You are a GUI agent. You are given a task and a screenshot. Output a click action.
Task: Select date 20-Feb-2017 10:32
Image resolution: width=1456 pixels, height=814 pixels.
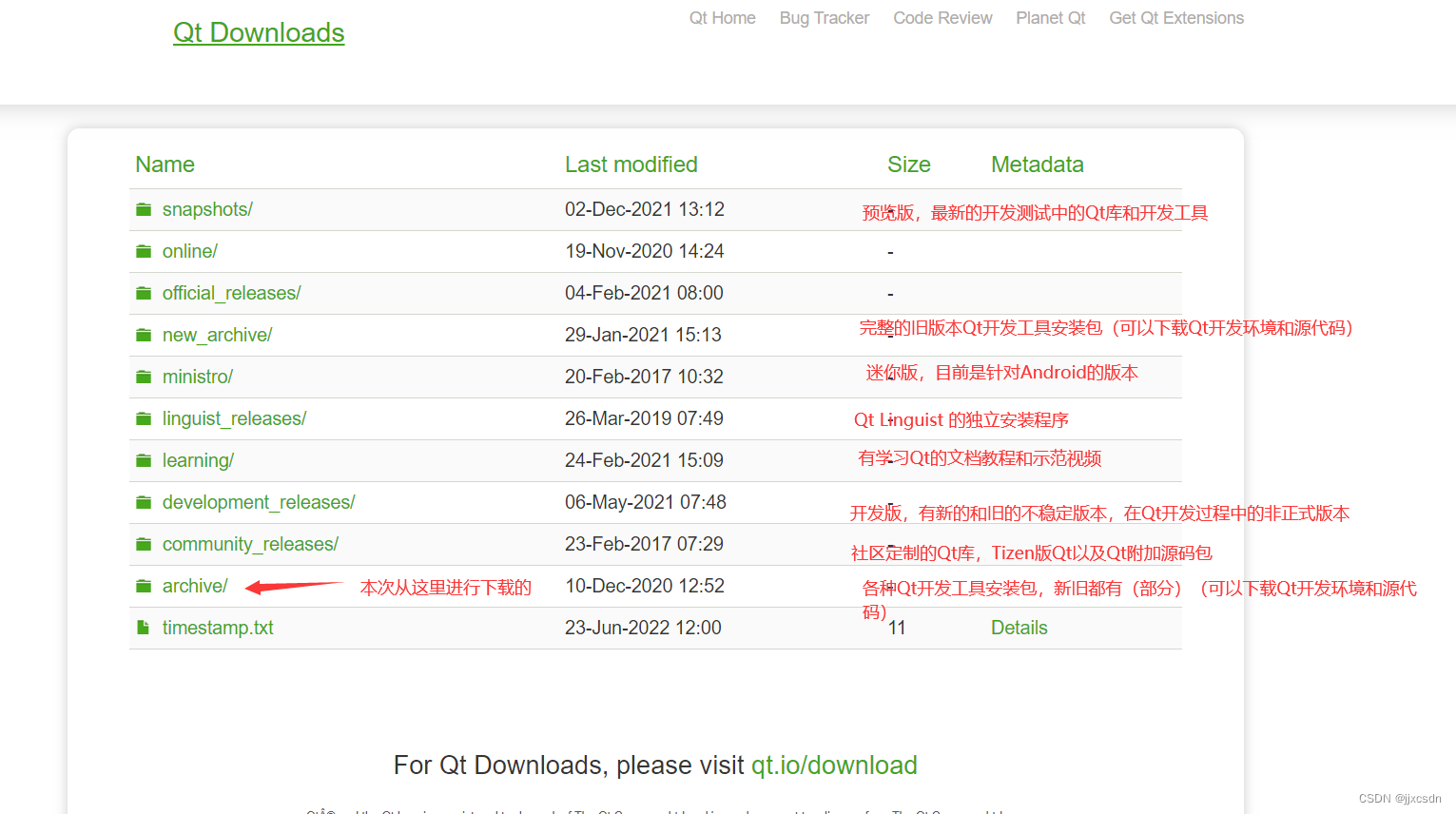pos(644,377)
